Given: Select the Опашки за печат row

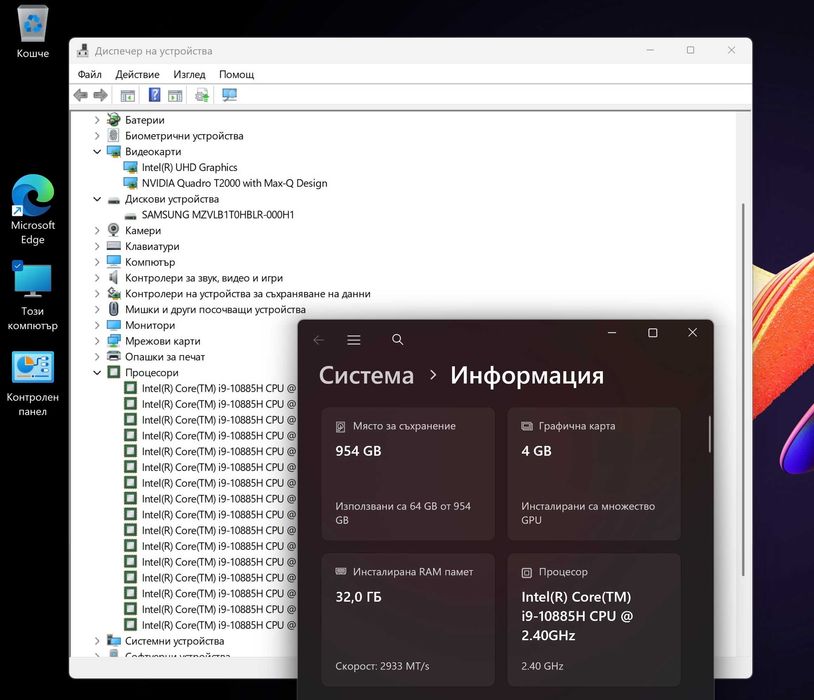Looking at the screenshot, I should coord(165,357).
